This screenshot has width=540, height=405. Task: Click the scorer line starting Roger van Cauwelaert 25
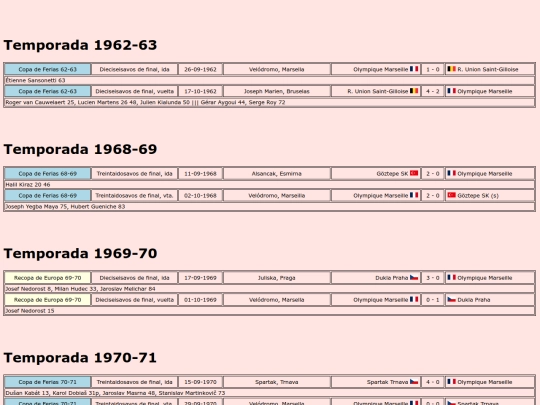click(270, 102)
